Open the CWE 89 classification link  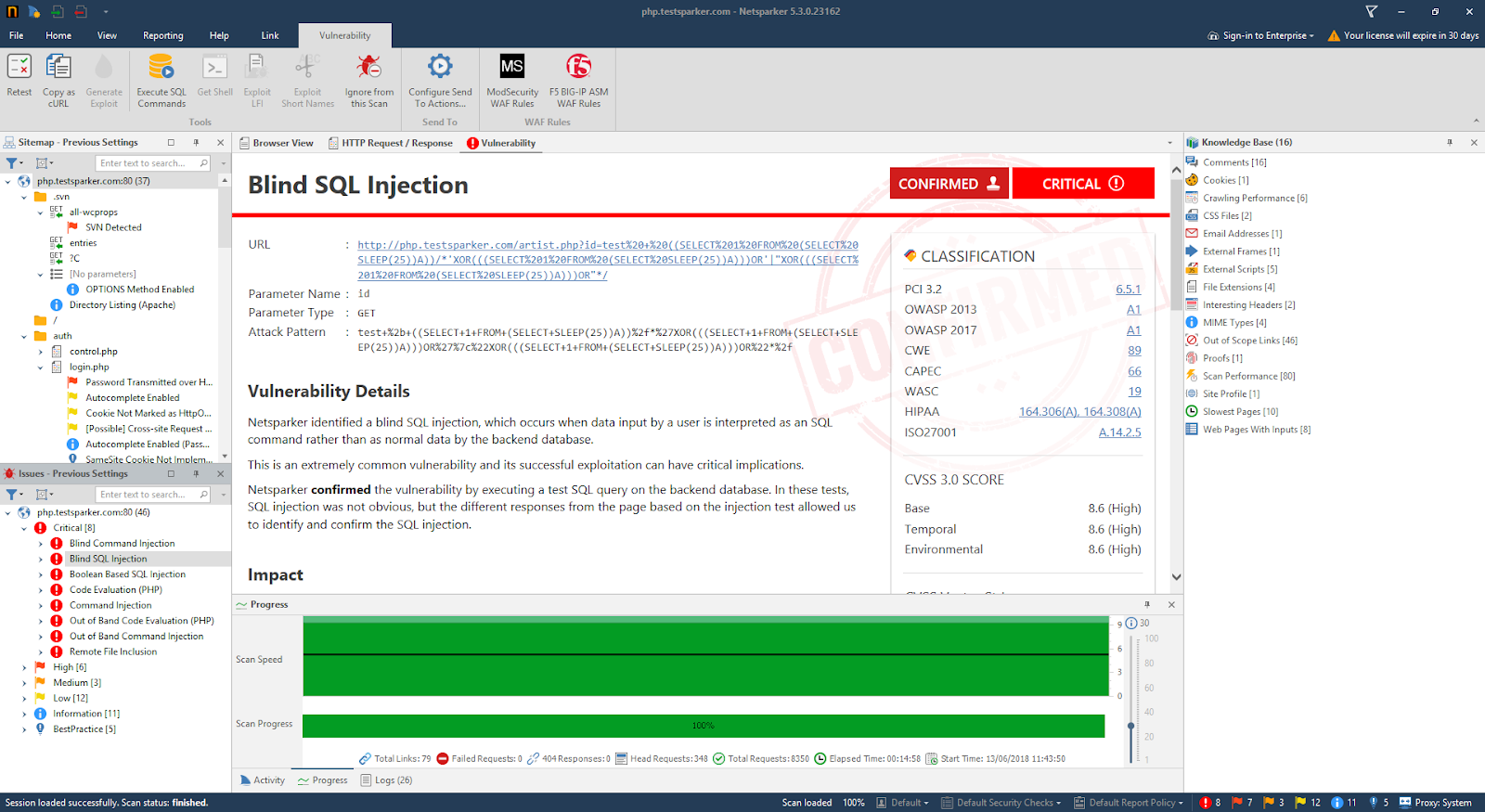[x=1134, y=351]
